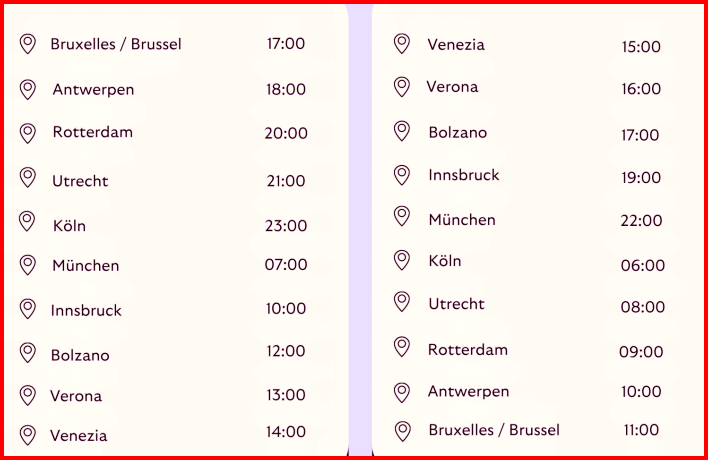The image size is (708, 460).
Task: Click the 12:00 time for Bolzano
Action: pos(286,351)
